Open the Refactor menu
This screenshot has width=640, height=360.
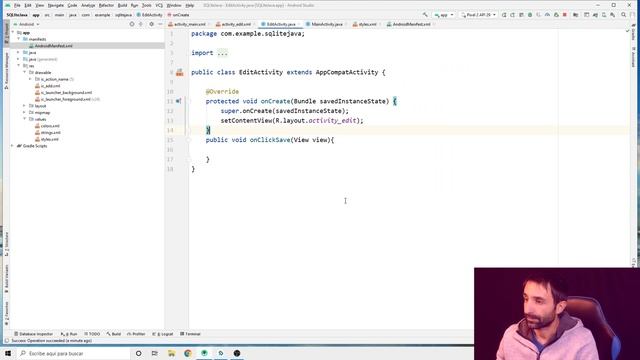(106, 5)
